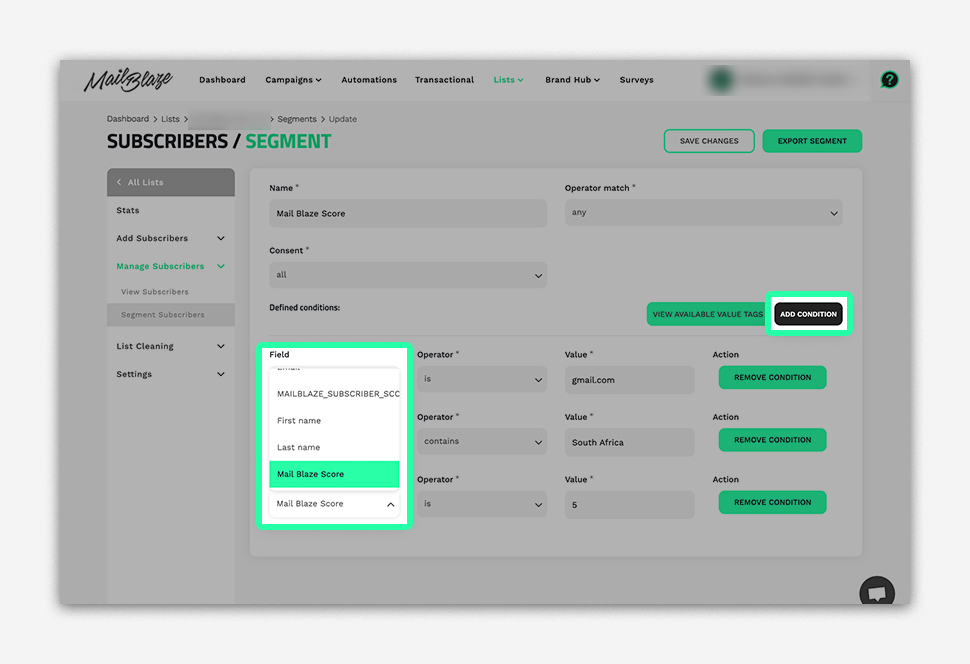The width and height of the screenshot is (970, 664).
Task: Click Lists in the breadcrumb
Action: [x=170, y=119]
